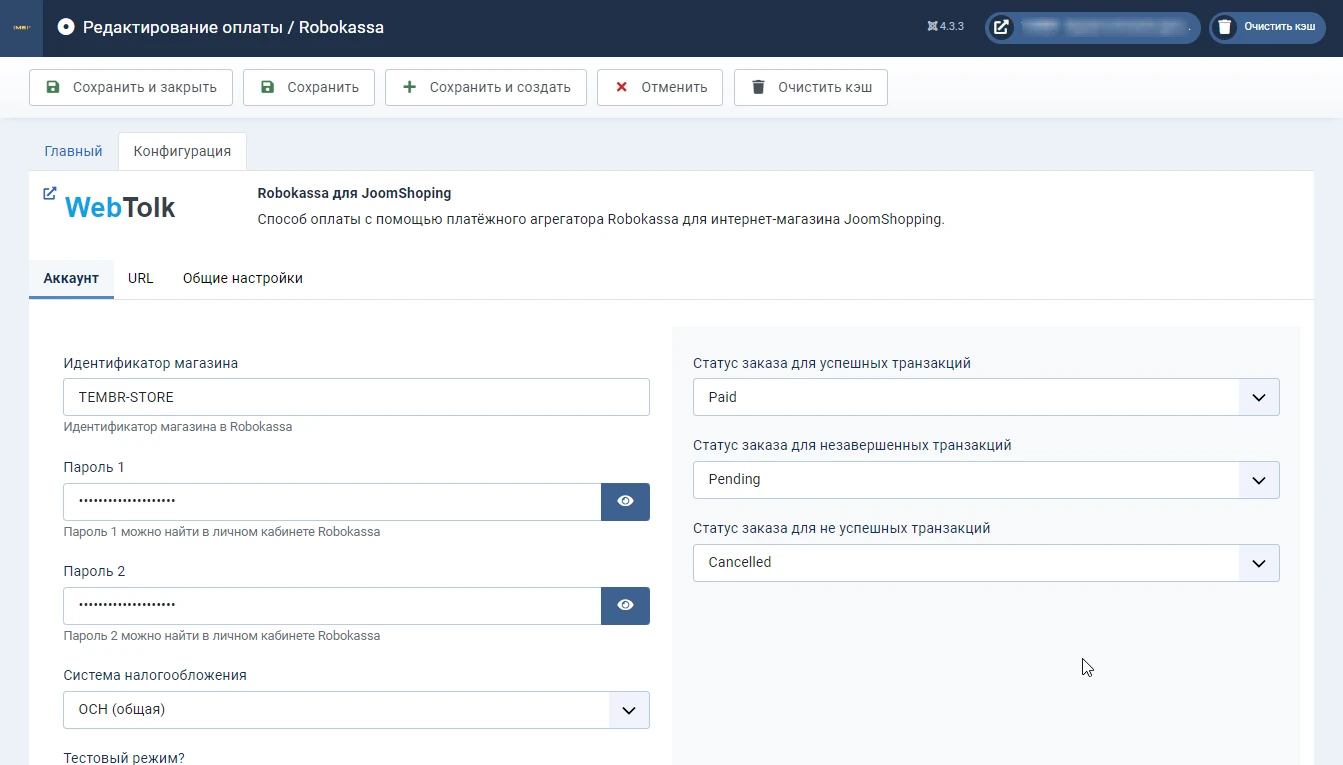Click the Идентификатор магазина input field
This screenshot has width=1343, height=765.
point(356,397)
